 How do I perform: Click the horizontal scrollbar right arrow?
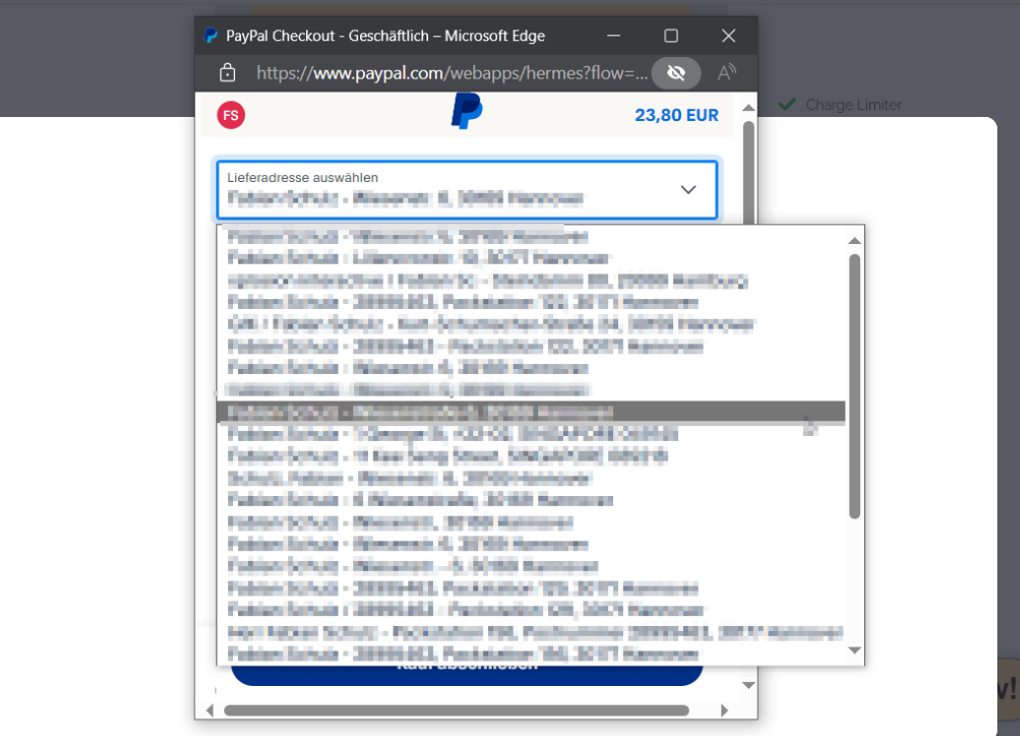tap(724, 710)
